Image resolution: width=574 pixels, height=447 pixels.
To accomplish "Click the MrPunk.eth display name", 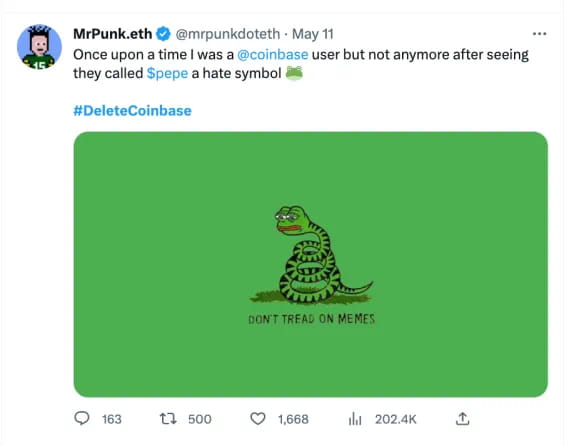I will [113, 34].
